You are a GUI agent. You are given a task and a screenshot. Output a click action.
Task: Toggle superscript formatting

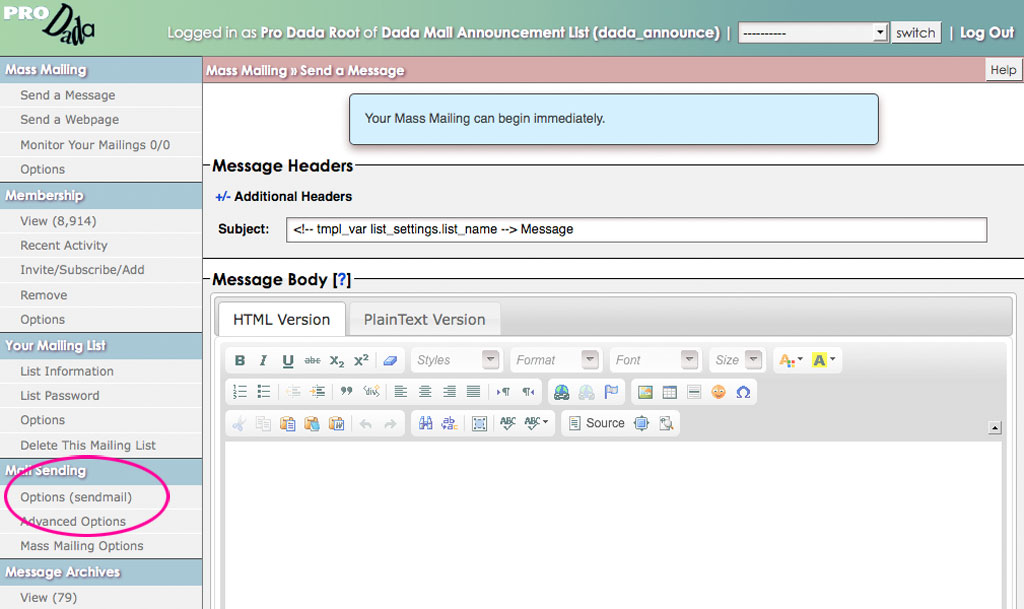[x=361, y=360]
